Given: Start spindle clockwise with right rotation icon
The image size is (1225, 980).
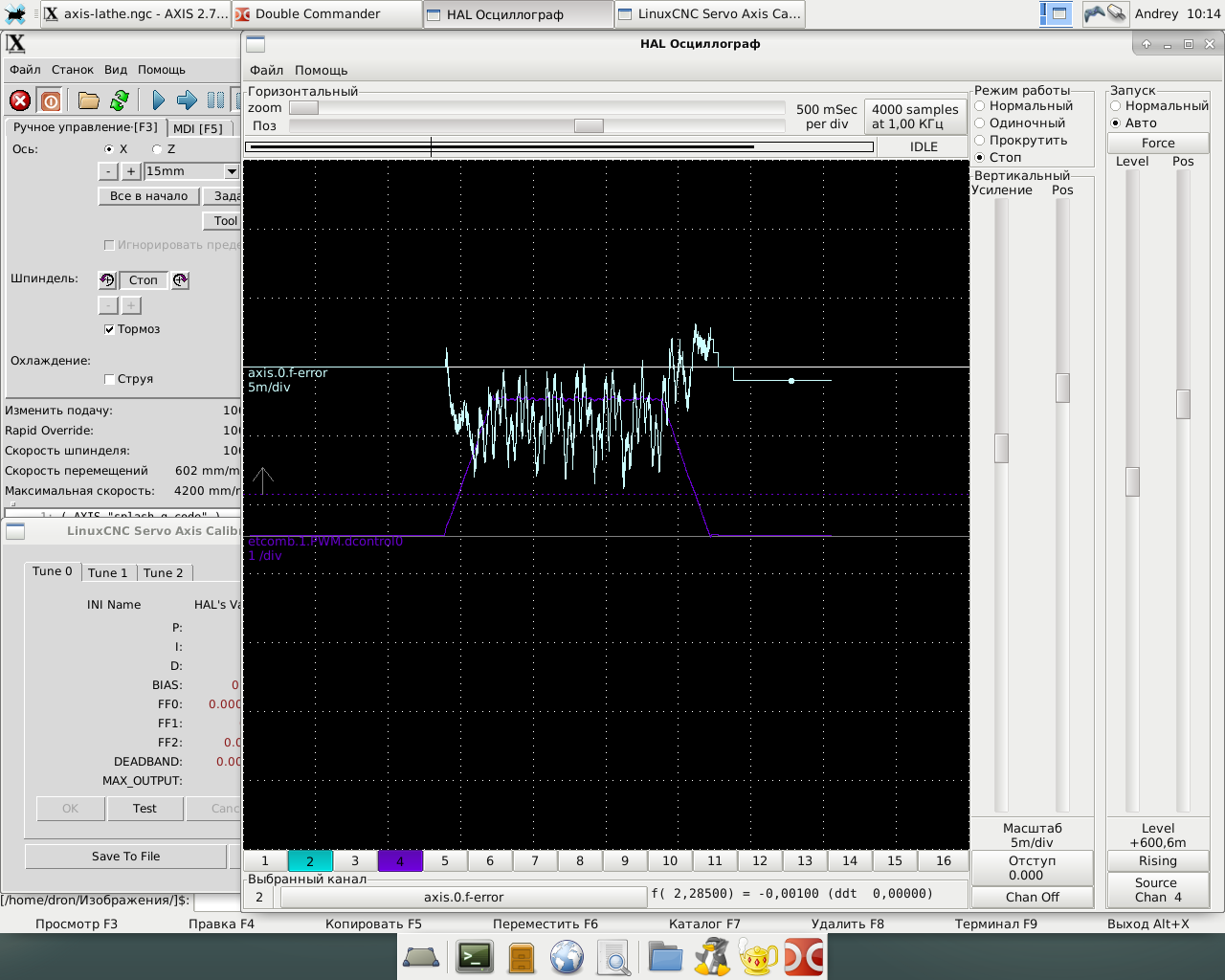Looking at the screenshot, I should coord(180,280).
